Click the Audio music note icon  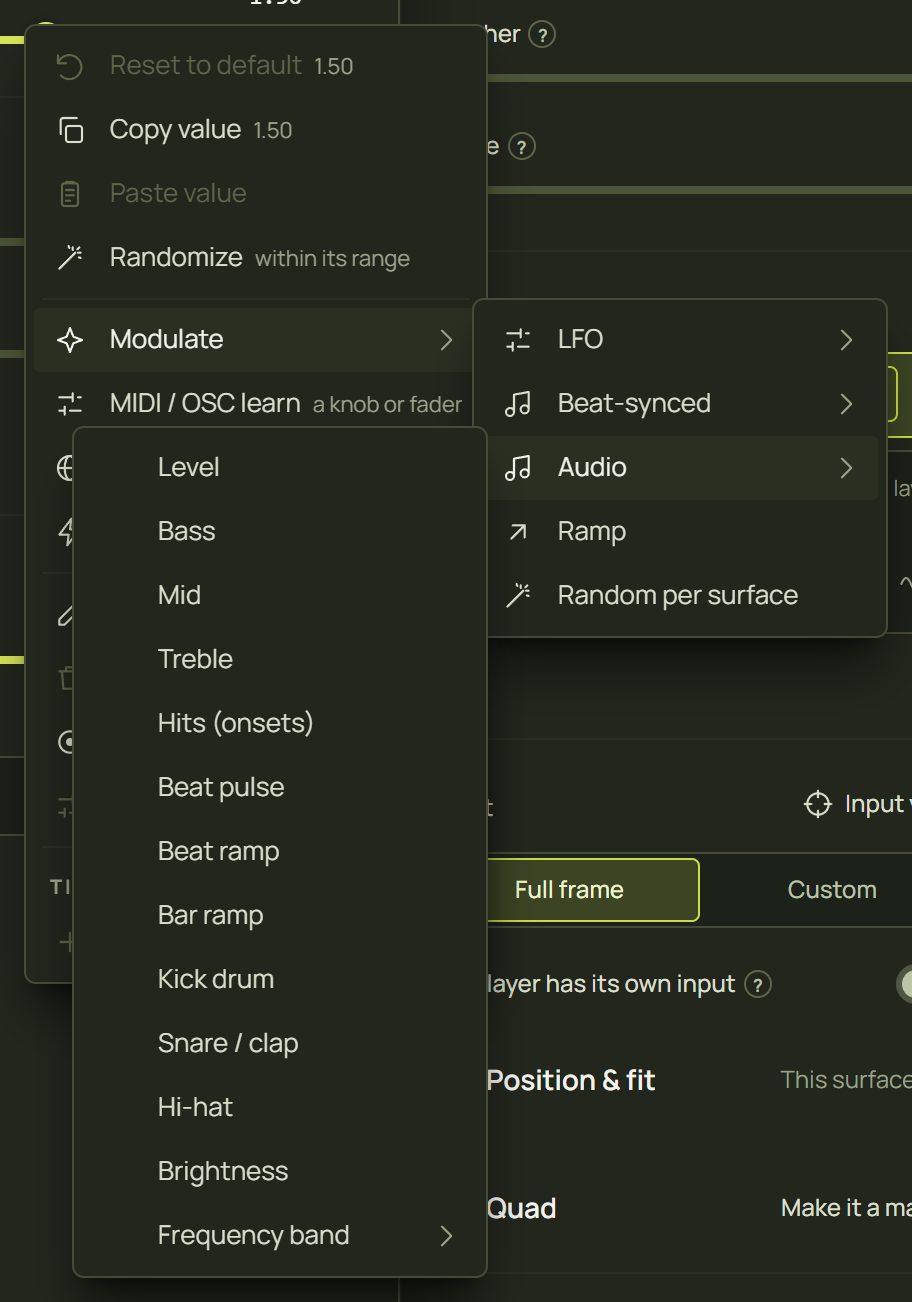518,468
